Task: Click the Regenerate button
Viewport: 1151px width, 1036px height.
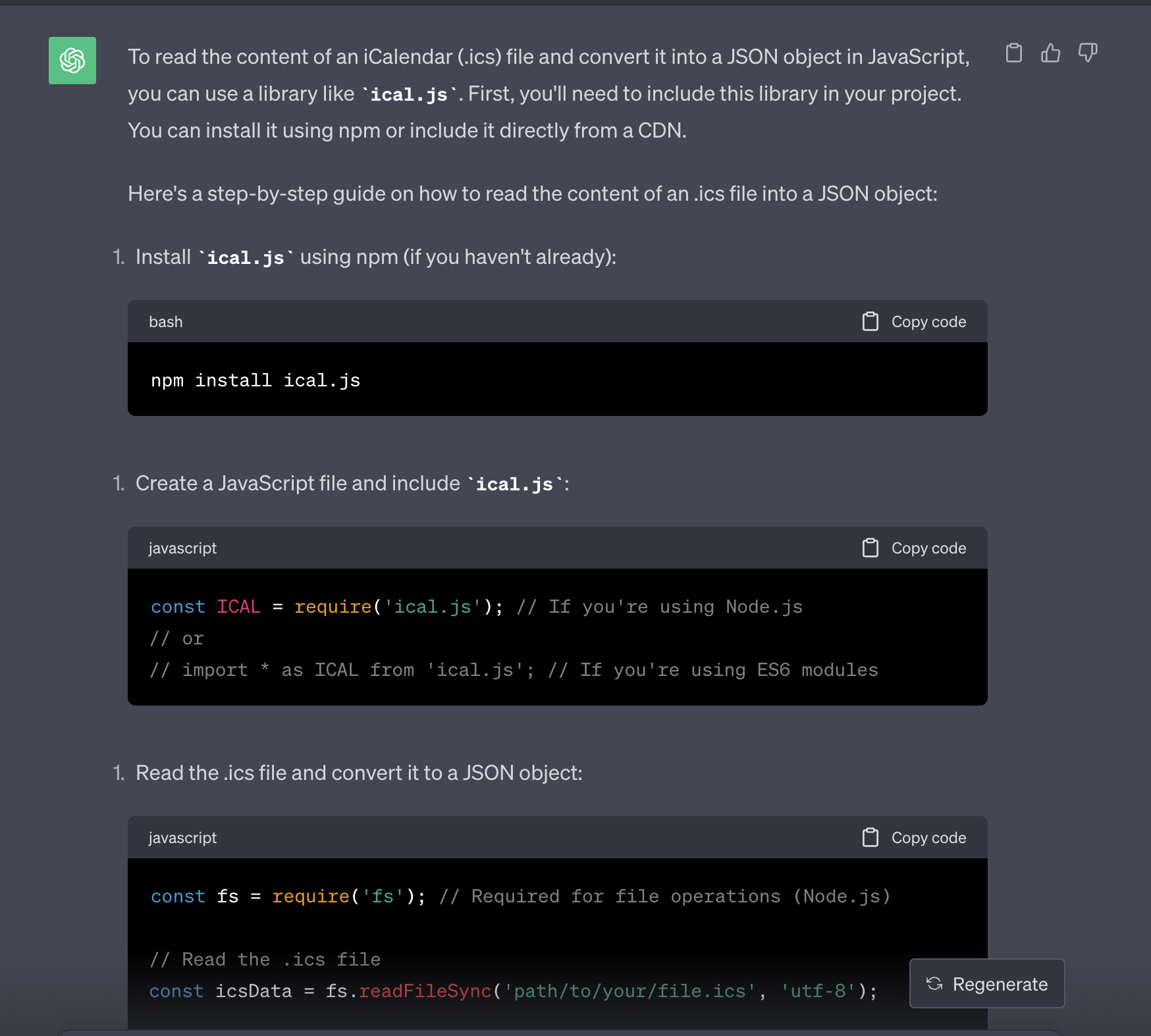Action: click(987, 983)
